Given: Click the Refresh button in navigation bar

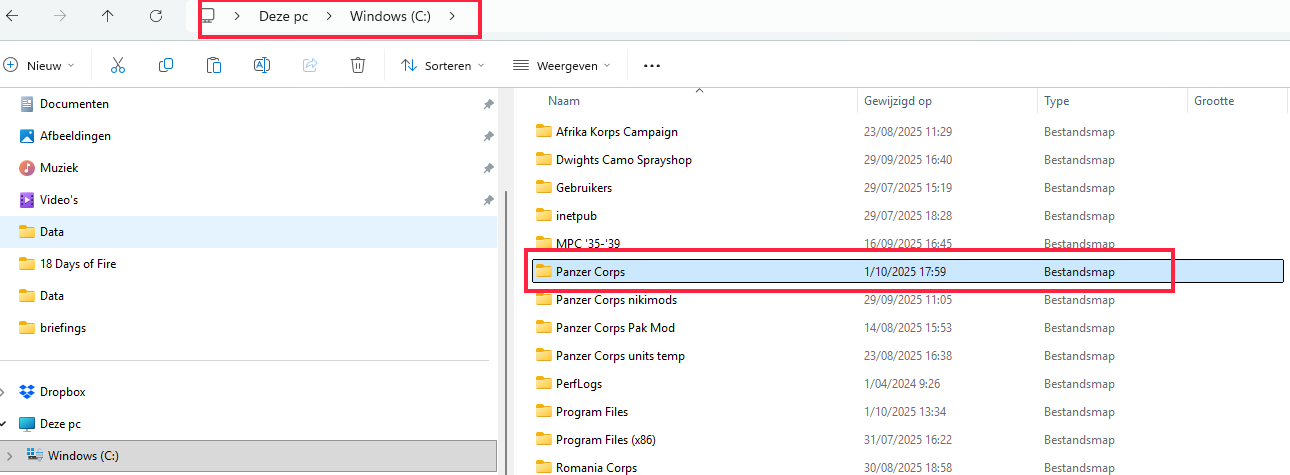Looking at the screenshot, I should pos(156,16).
